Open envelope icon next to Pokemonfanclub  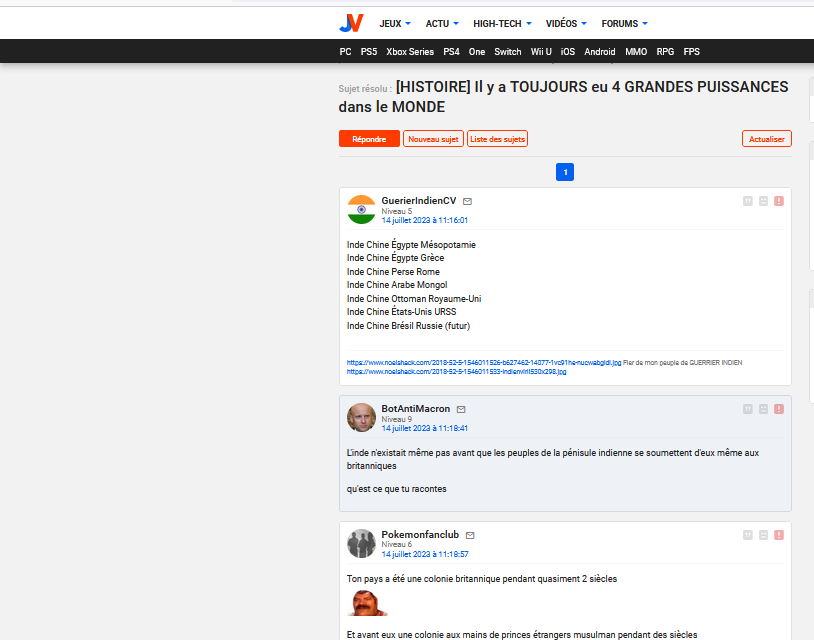(x=470, y=535)
